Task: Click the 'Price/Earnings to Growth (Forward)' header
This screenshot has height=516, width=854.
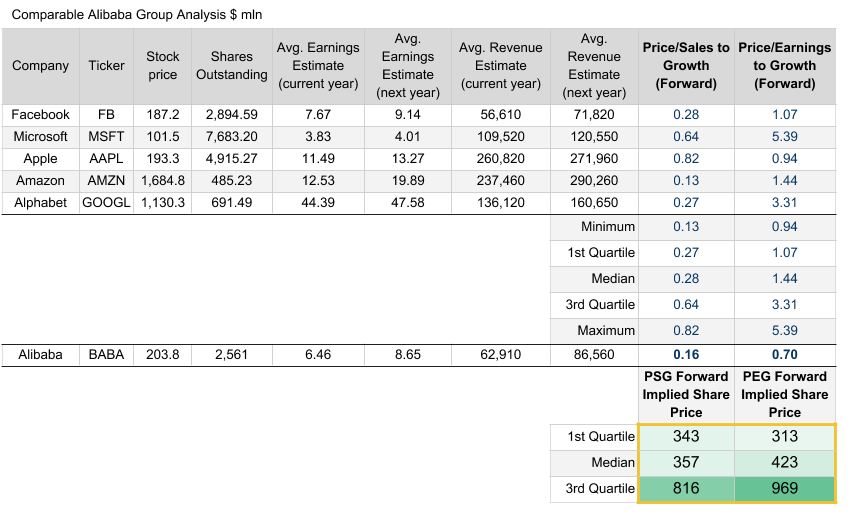Action: pyautogui.click(x=784, y=66)
